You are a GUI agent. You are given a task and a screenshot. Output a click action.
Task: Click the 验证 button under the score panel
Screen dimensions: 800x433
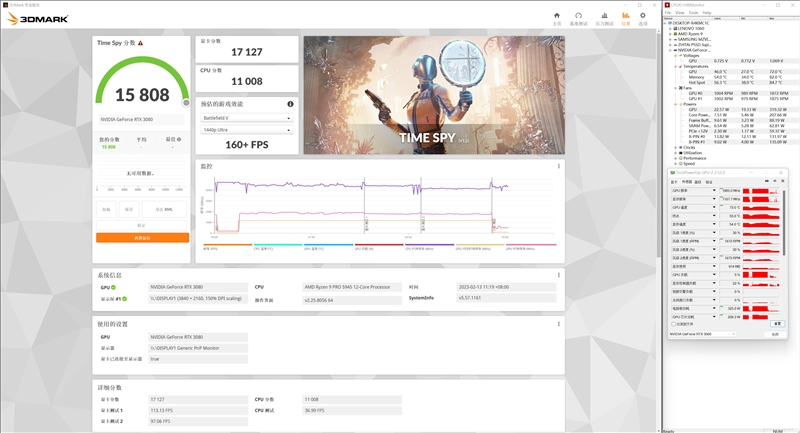pyautogui.click(x=141, y=225)
